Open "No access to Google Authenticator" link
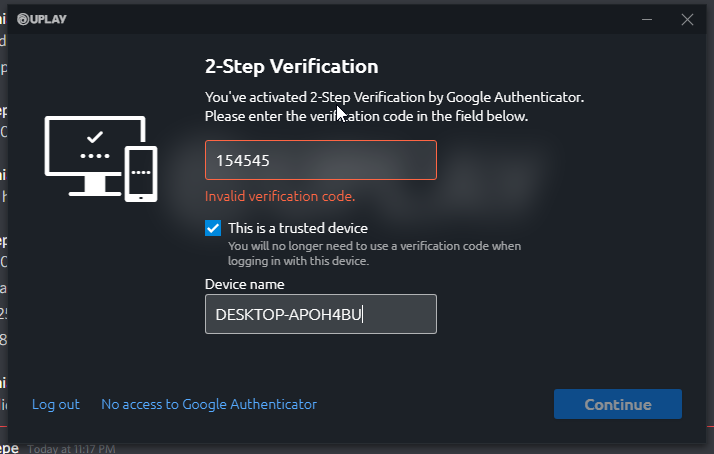This screenshot has height=454, width=714. (209, 404)
